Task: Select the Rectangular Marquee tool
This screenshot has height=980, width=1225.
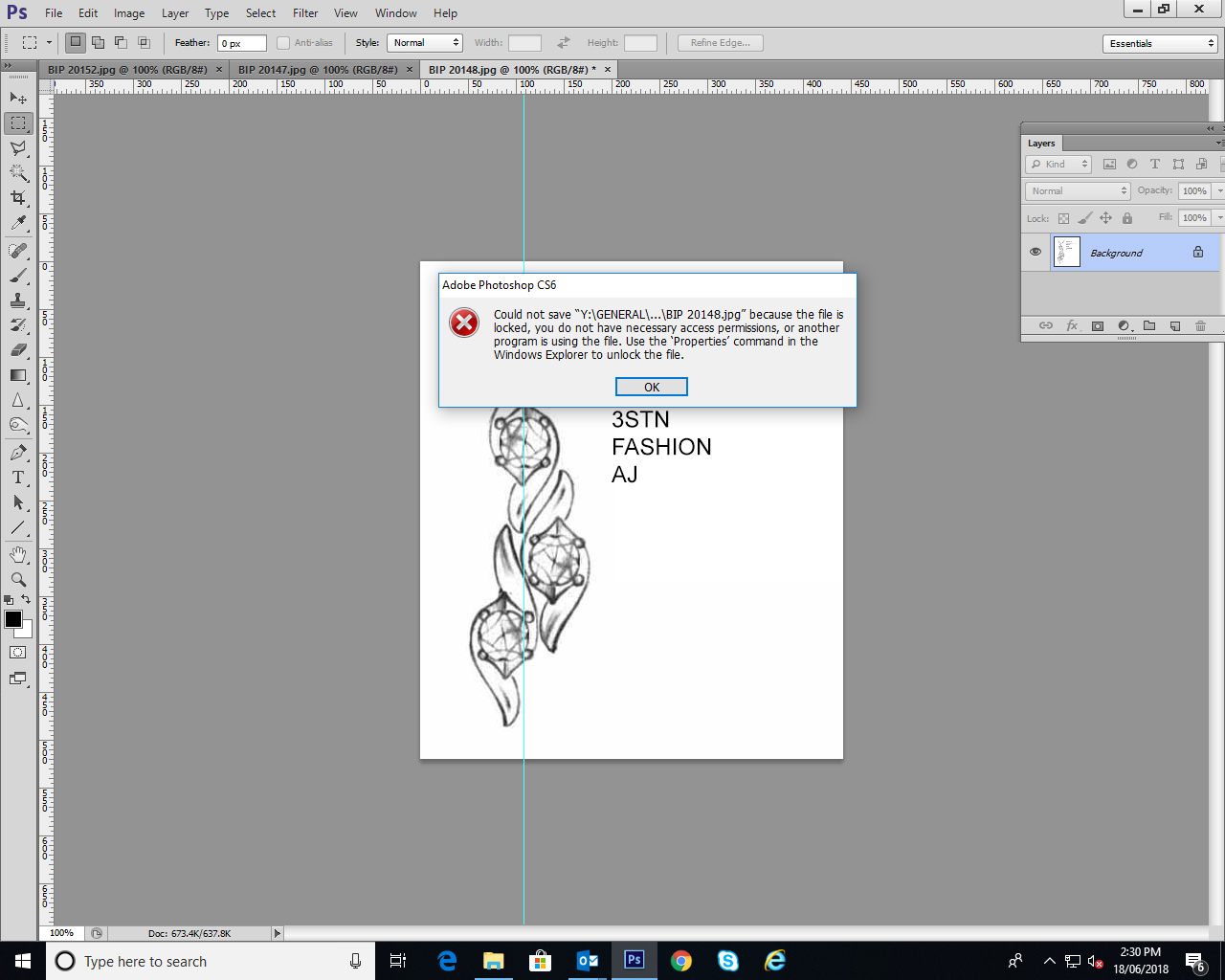Action: 18,123
